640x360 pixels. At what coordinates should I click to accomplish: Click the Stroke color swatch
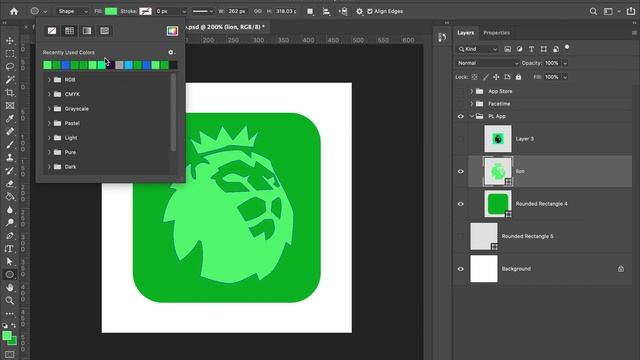(145, 11)
